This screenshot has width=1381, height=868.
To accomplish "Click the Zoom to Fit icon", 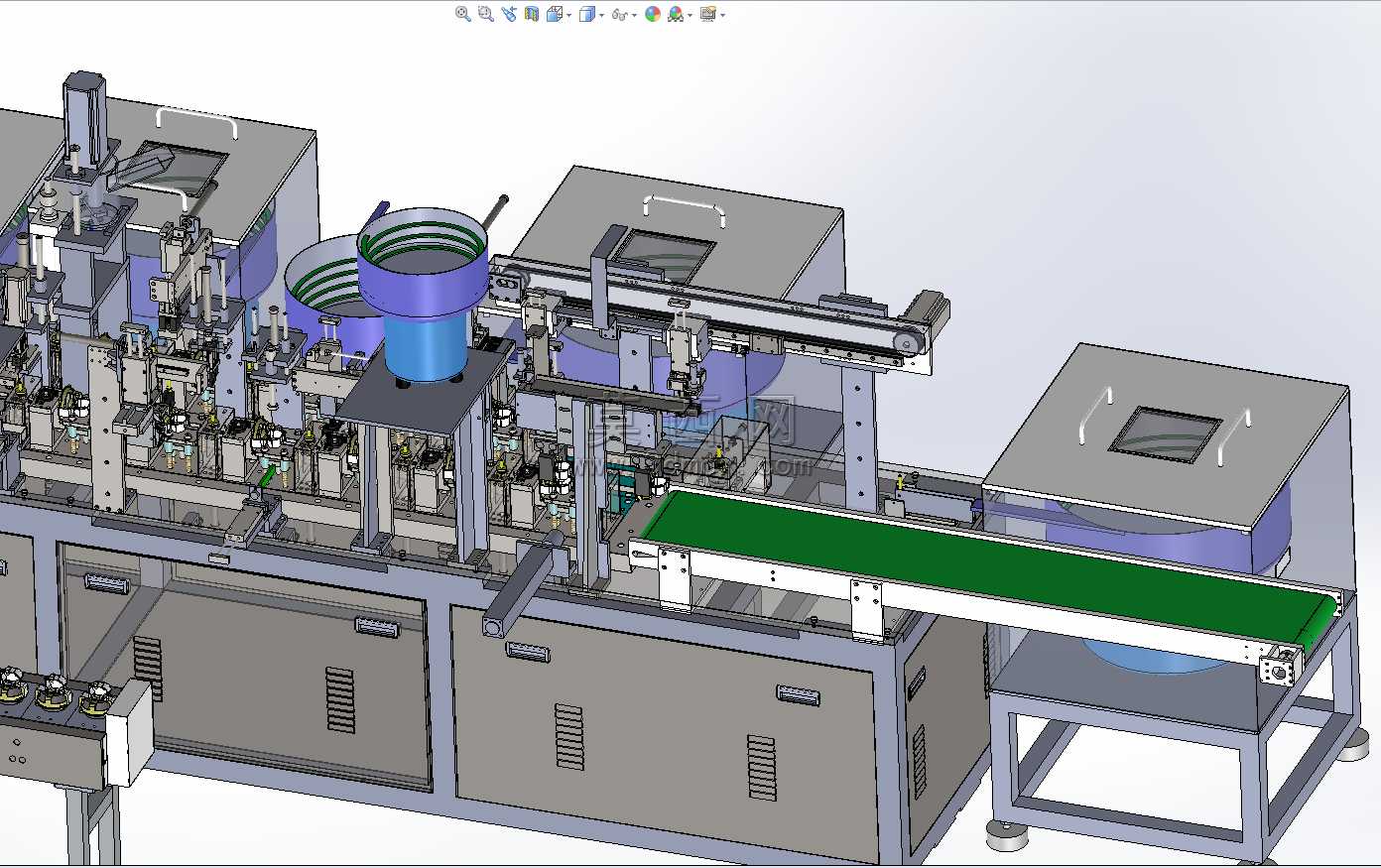I will (x=462, y=14).
